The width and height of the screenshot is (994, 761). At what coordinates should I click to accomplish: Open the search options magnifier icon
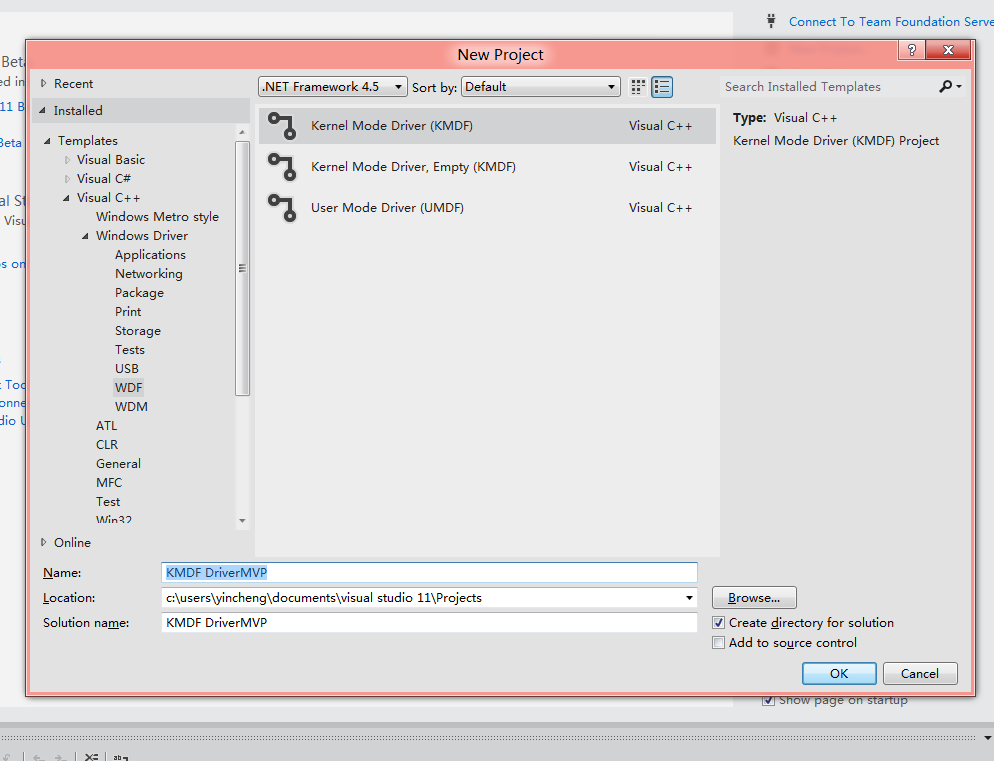[943, 86]
